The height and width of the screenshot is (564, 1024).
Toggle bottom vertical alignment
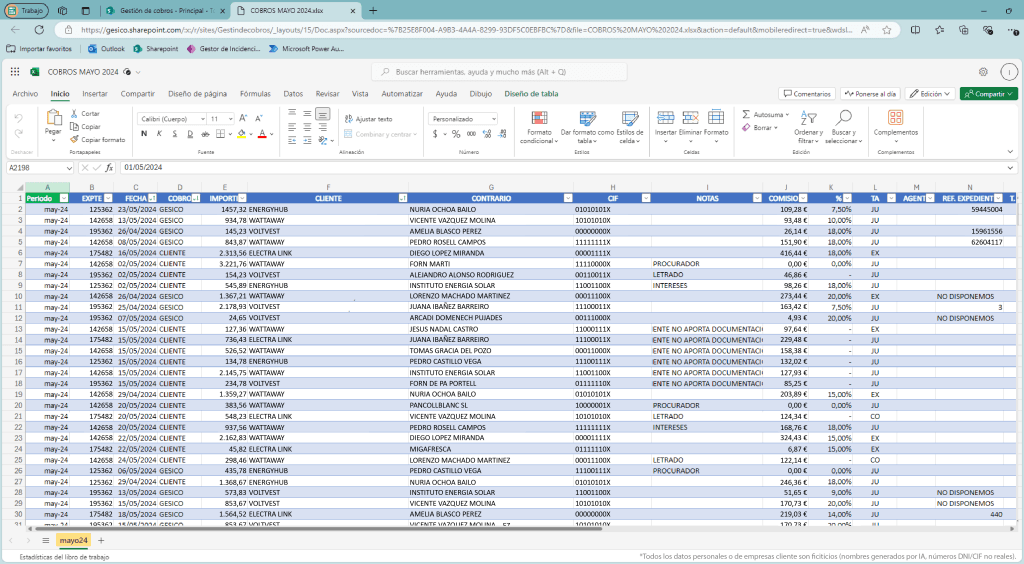click(x=323, y=114)
